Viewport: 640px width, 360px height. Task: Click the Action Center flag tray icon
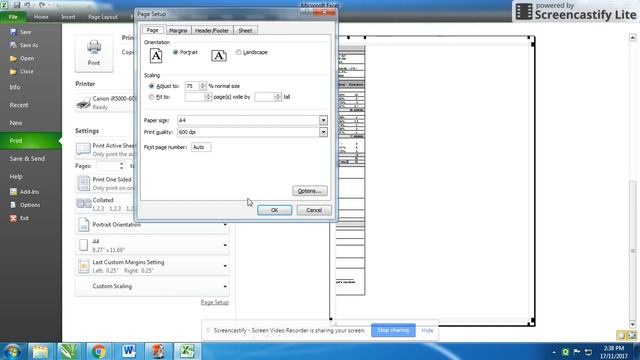point(577,352)
